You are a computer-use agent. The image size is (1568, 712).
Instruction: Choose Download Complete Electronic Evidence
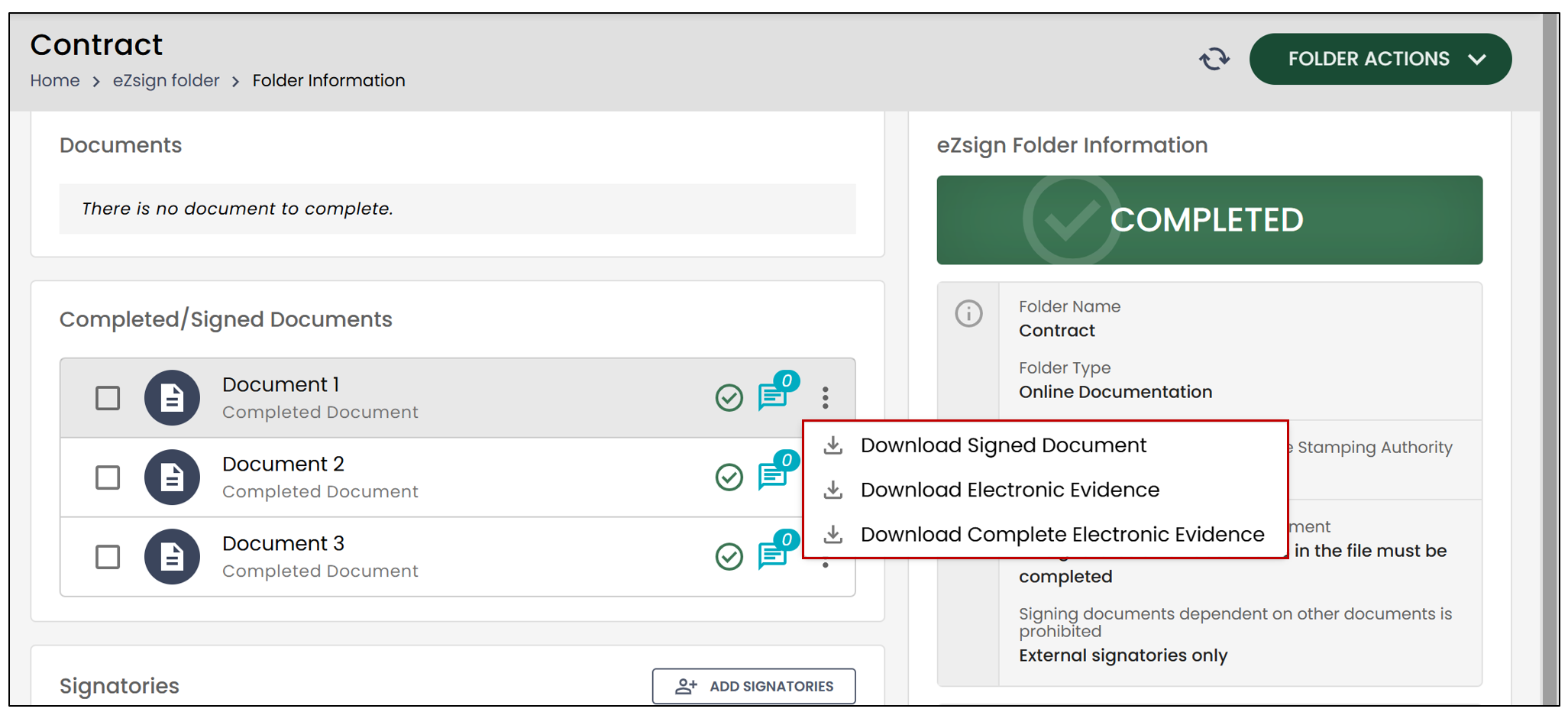1062,534
